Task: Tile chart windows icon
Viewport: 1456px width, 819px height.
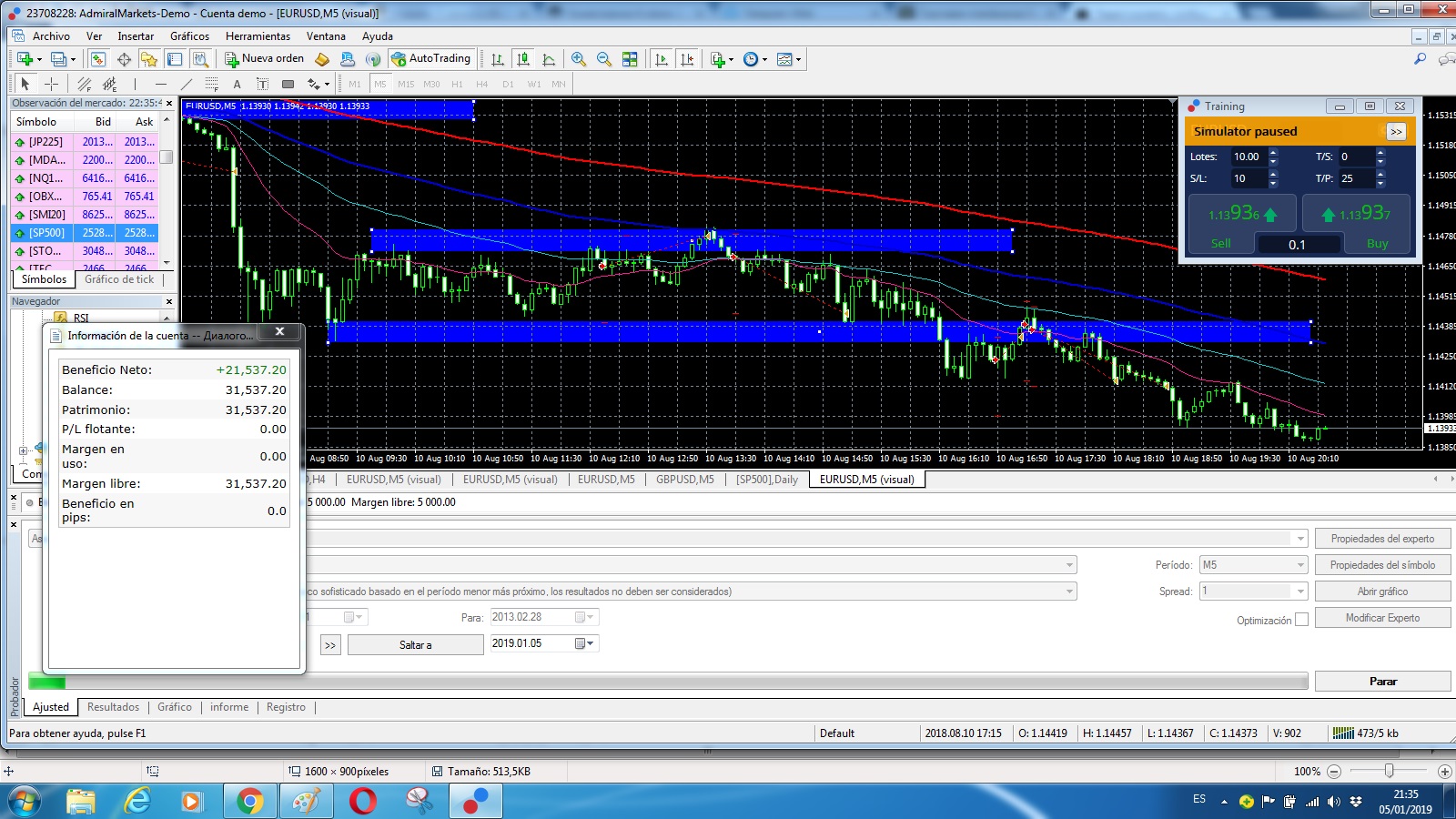Action: pos(630,59)
